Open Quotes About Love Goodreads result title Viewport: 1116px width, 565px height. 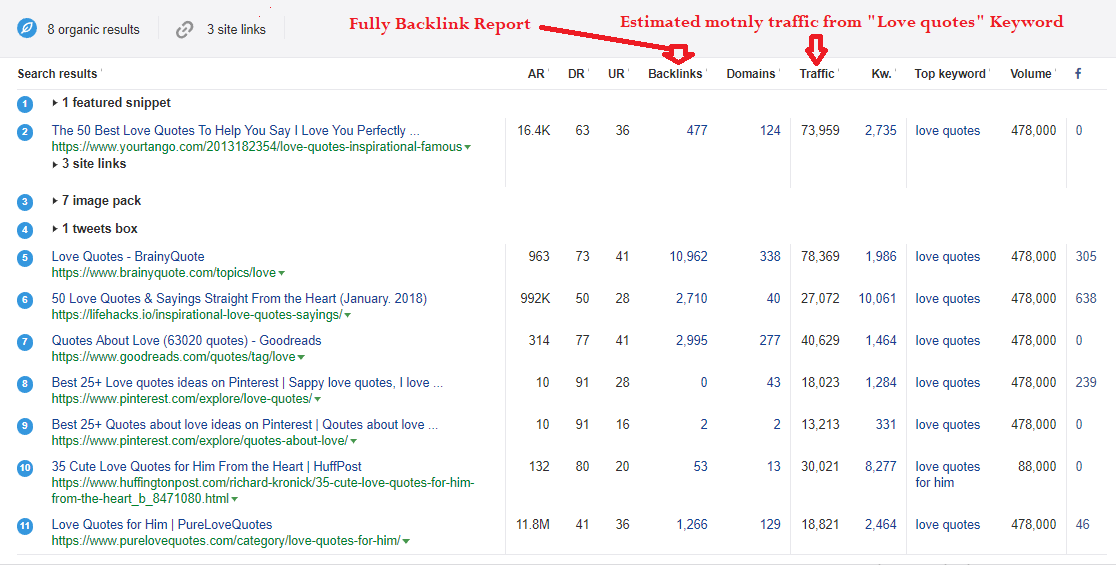pyautogui.click(x=186, y=341)
